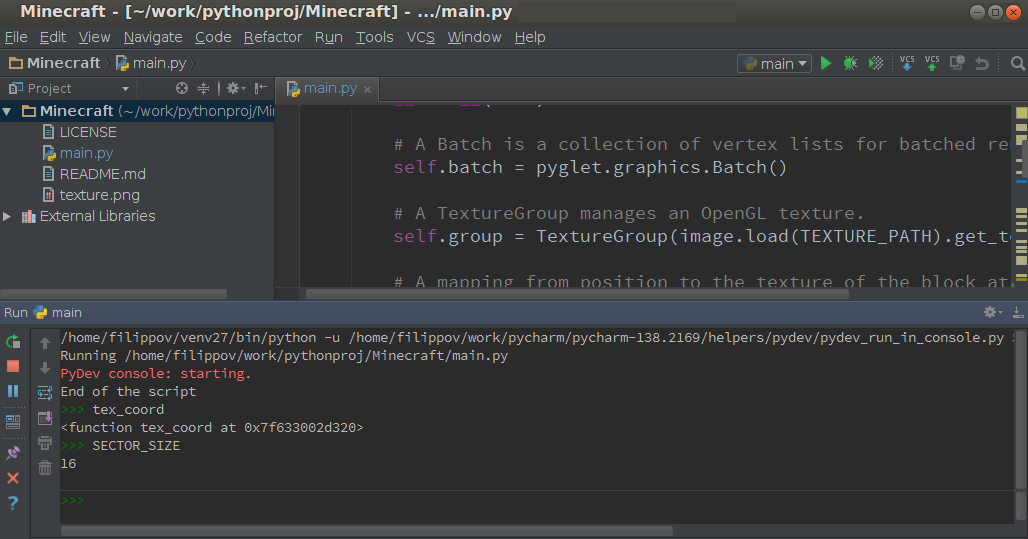Click the console input prompt field

point(538,500)
